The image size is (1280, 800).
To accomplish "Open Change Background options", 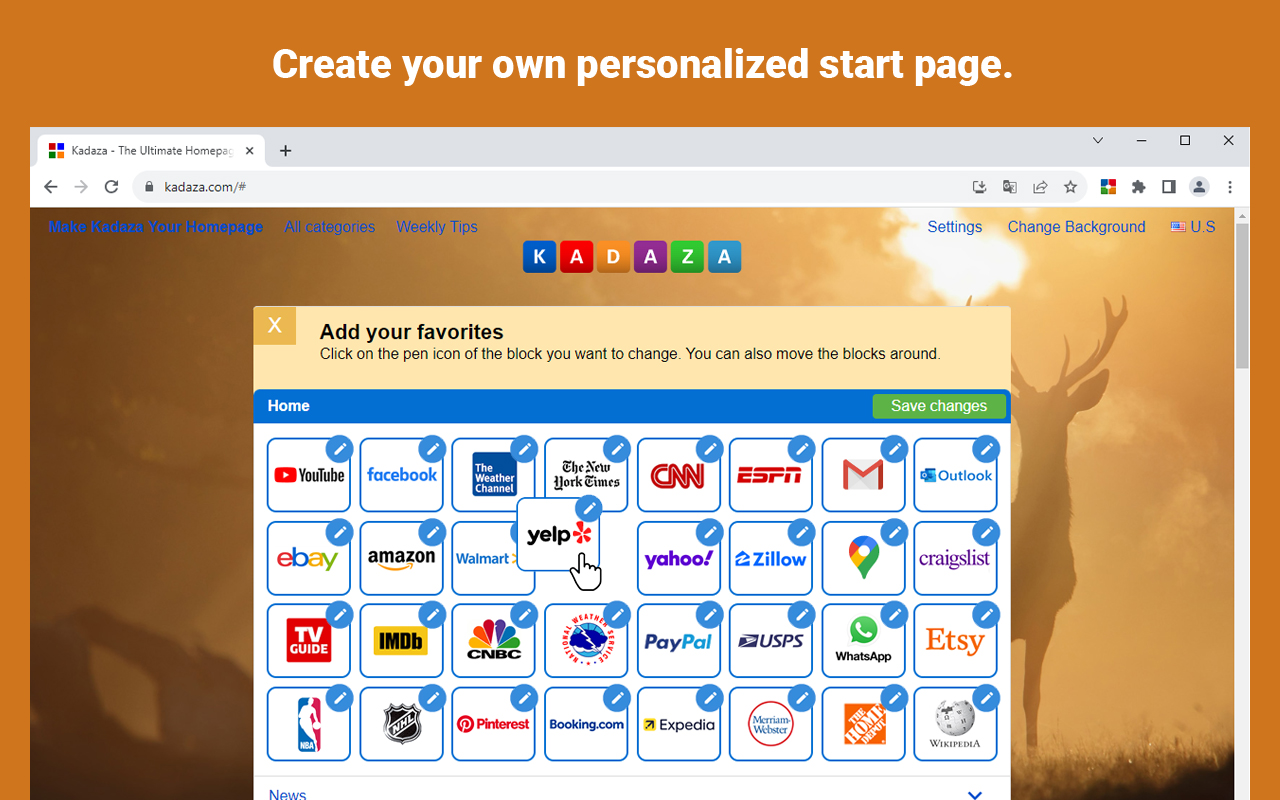I will click(x=1076, y=227).
